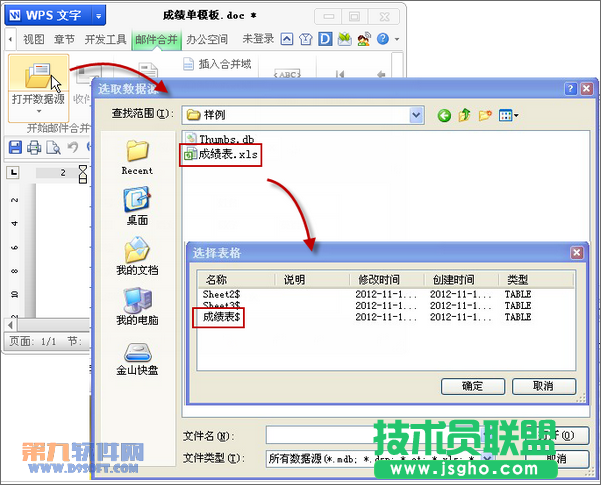Click the print preview icon
The height and width of the screenshot is (485, 601).
(x=53, y=147)
